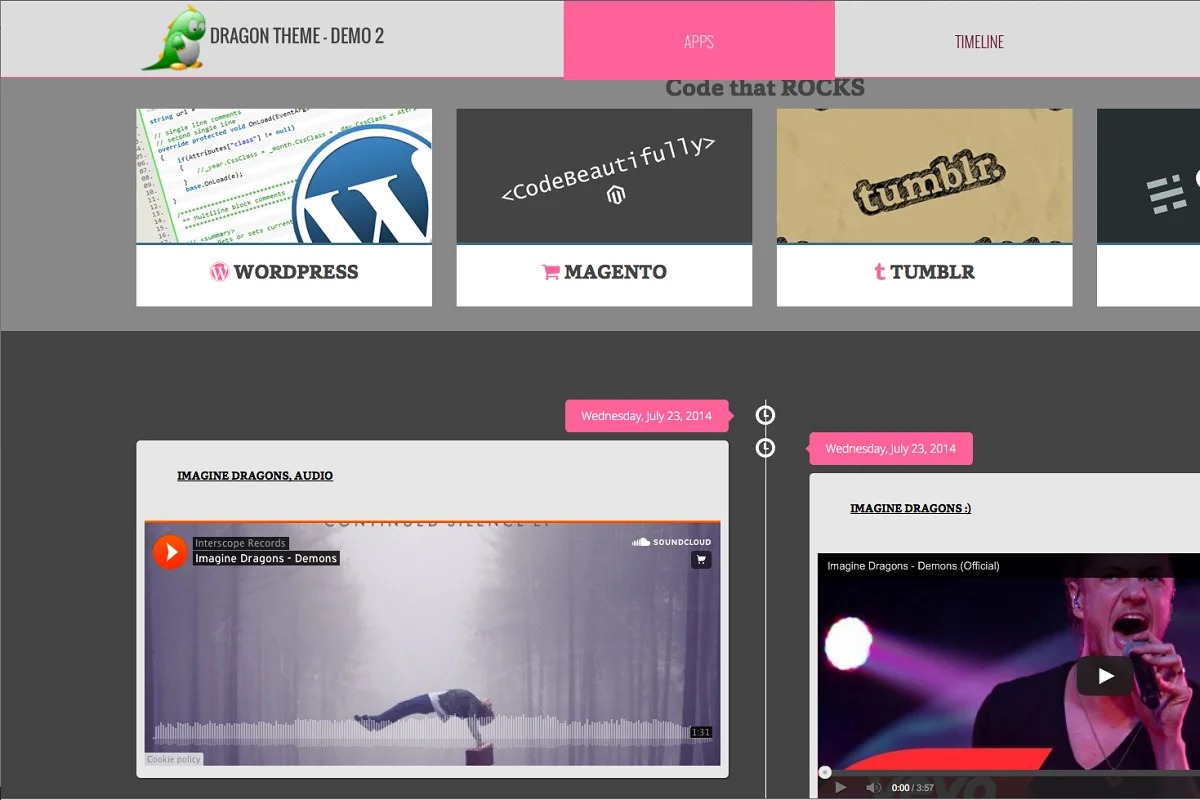Open the MAGENTO card title
The image size is (1200, 800).
[604, 272]
